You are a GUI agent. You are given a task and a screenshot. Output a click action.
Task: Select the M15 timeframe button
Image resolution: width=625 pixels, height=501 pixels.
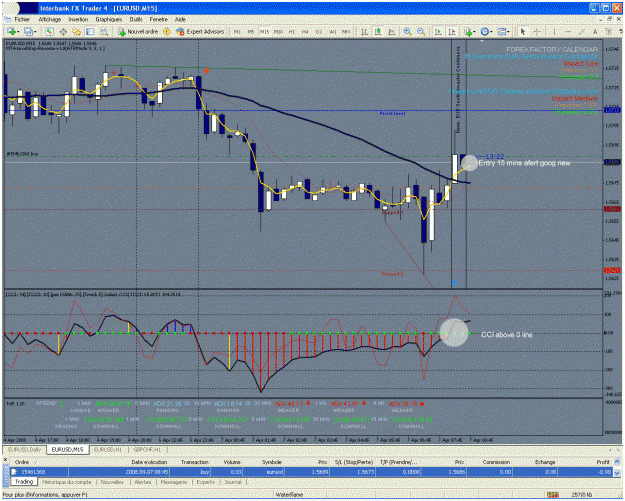coord(264,32)
